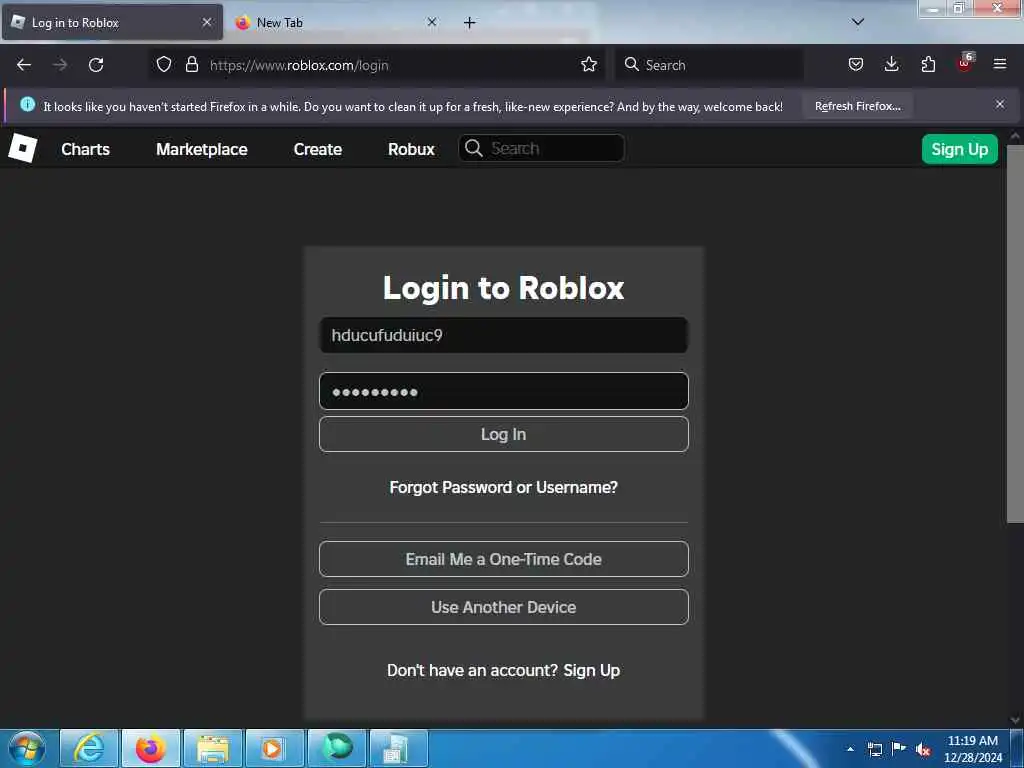This screenshot has width=1024, height=768.
Task: Click the Login to Roblox heading
Action: [504, 288]
